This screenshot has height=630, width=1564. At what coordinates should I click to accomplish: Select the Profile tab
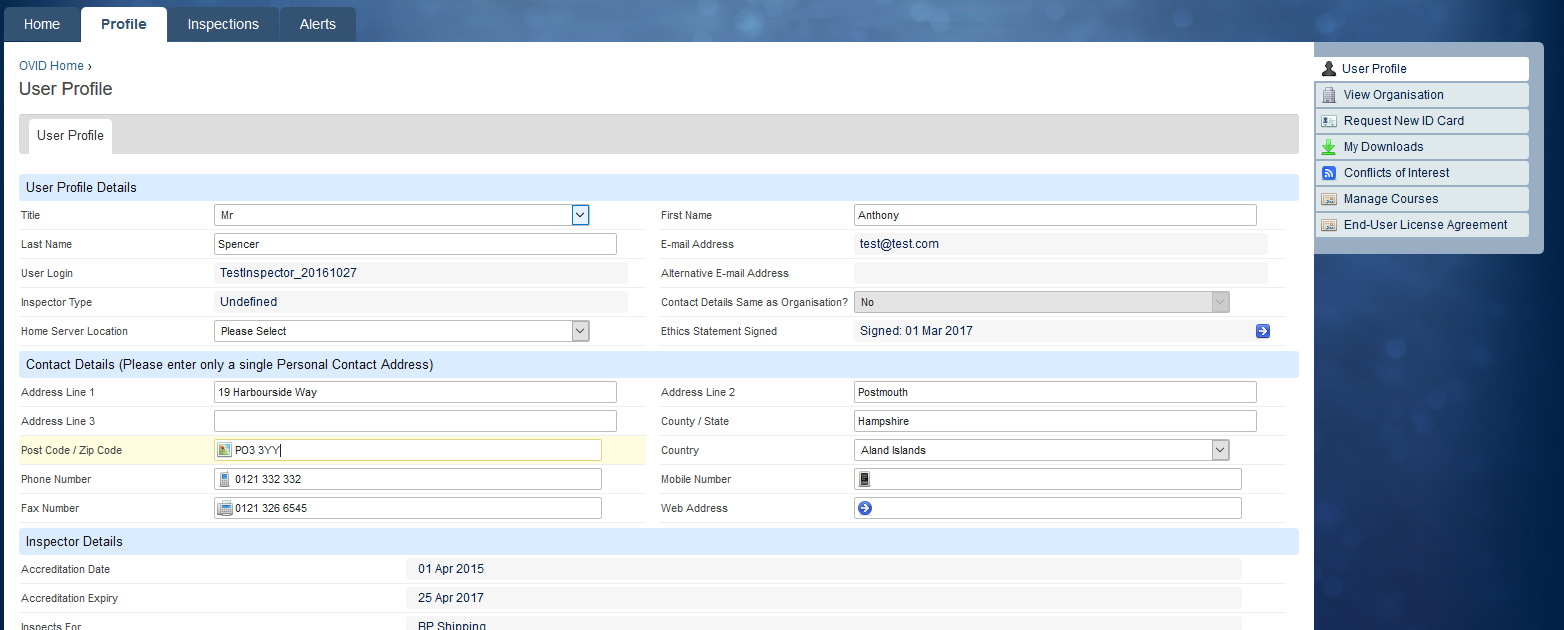click(x=124, y=24)
